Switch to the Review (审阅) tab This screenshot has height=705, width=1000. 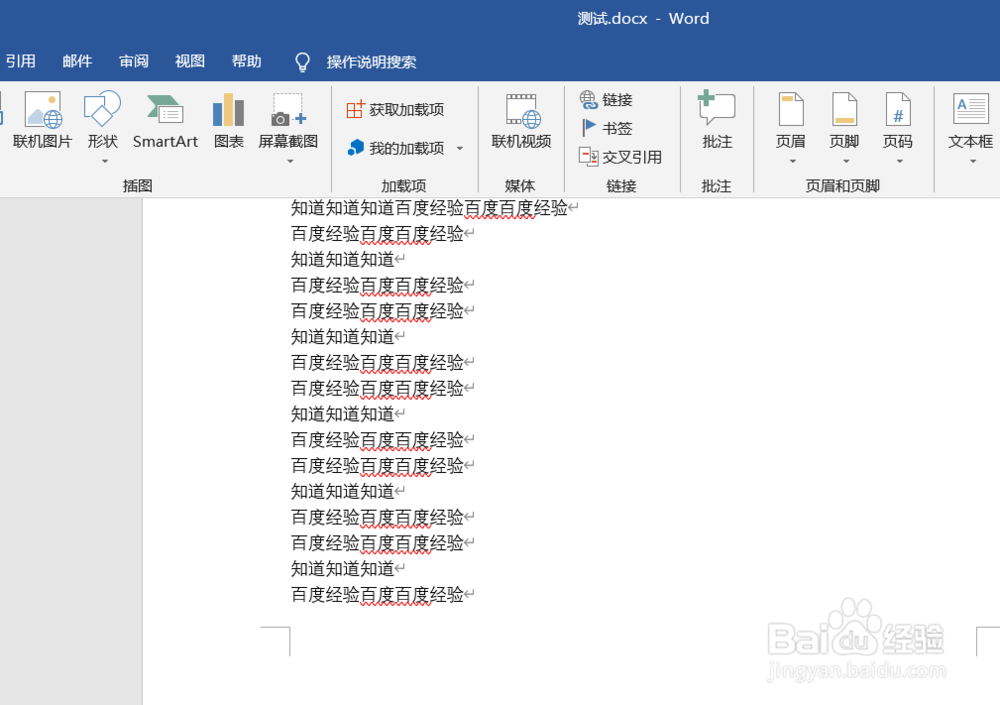pyautogui.click(x=134, y=61)
